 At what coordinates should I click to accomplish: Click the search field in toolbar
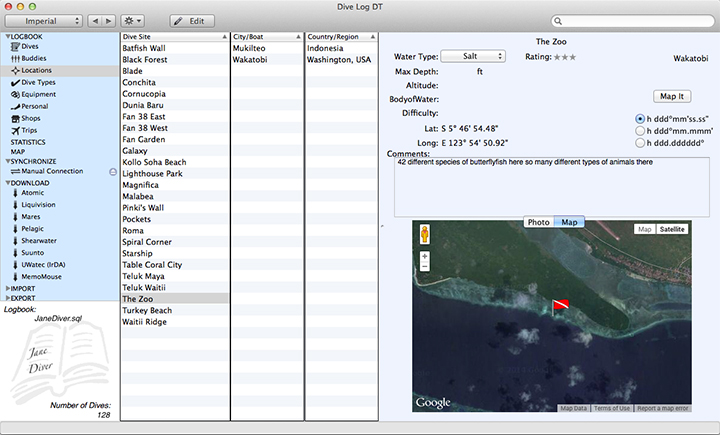(630, 20)
